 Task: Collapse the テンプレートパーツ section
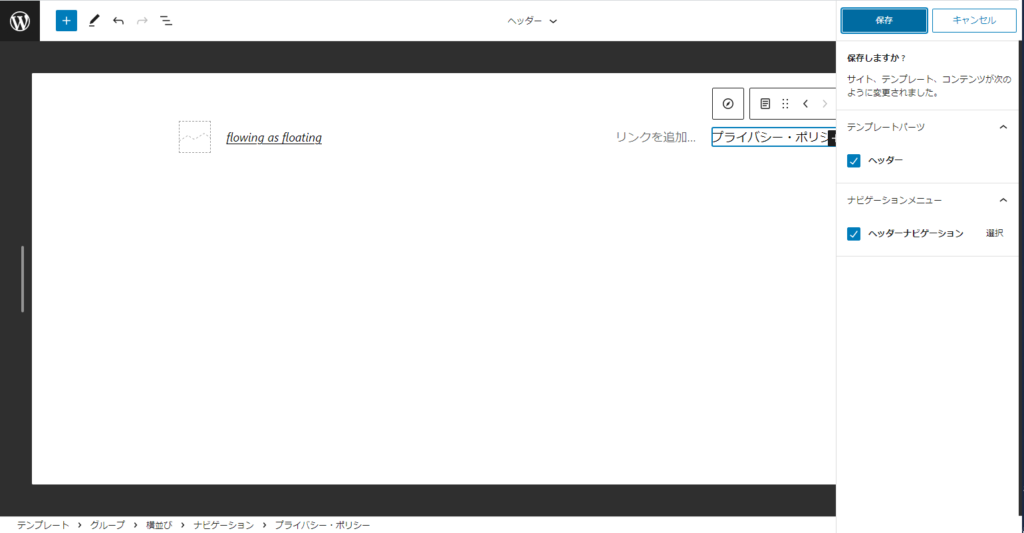tap(1003, 127)
